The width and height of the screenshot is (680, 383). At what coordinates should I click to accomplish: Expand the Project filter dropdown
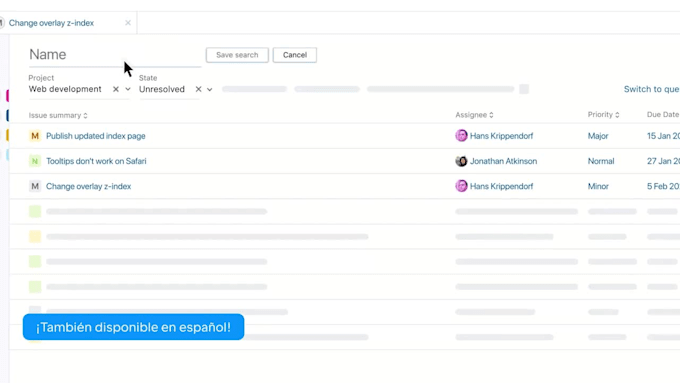tap(128, 89)
